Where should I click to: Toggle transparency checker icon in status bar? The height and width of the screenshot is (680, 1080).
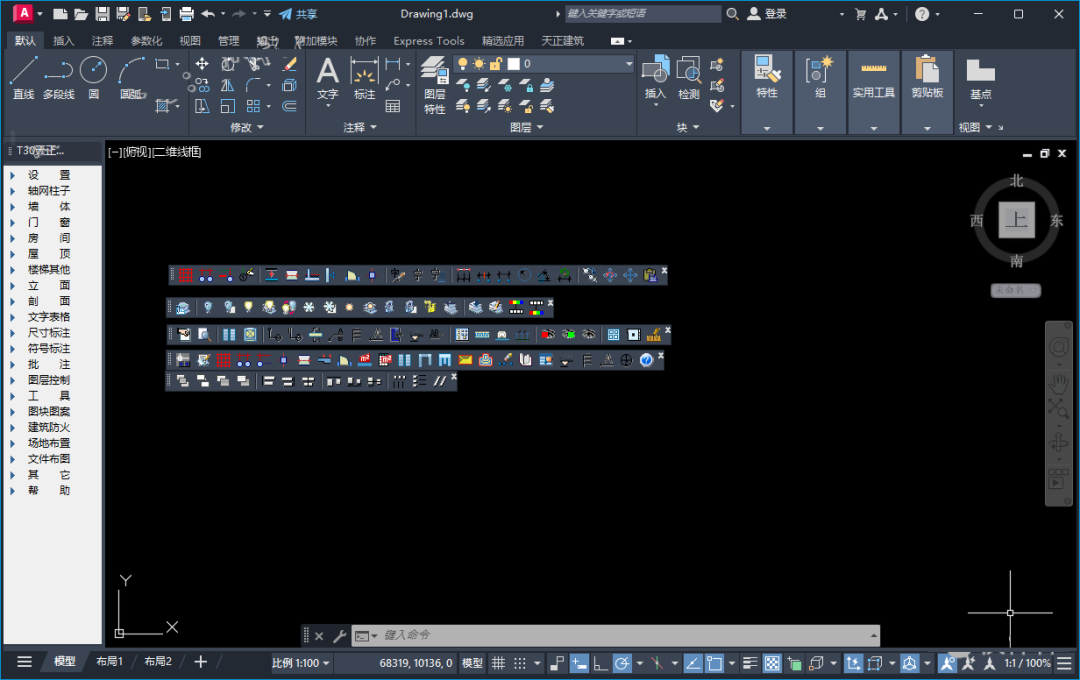point(773,663)
